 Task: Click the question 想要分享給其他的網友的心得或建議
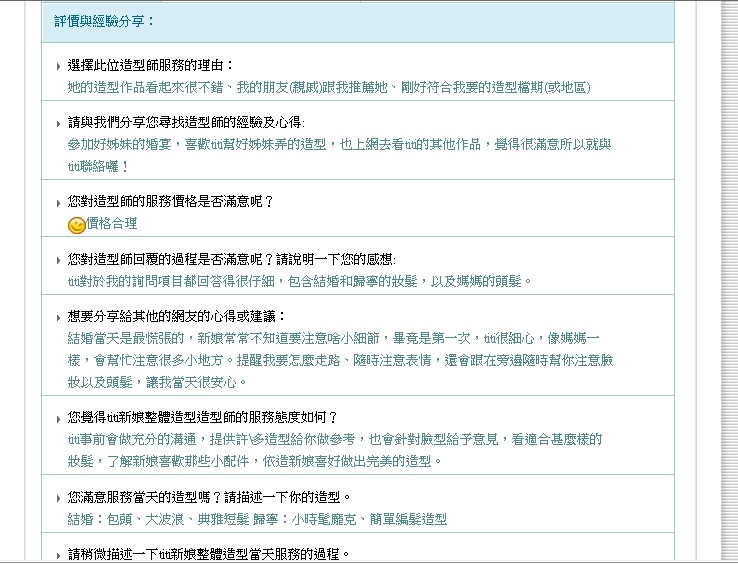click(x=177, y=316)
